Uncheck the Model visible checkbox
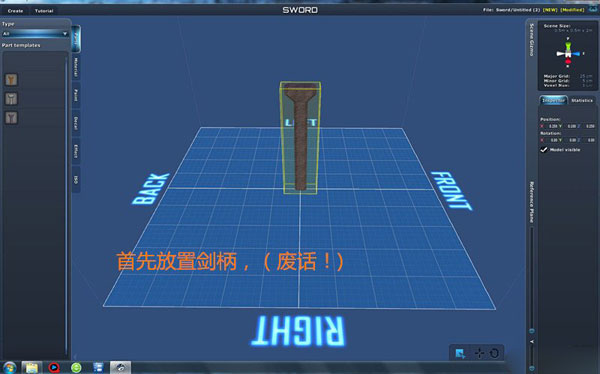600x374 pixels. (544, 150)
